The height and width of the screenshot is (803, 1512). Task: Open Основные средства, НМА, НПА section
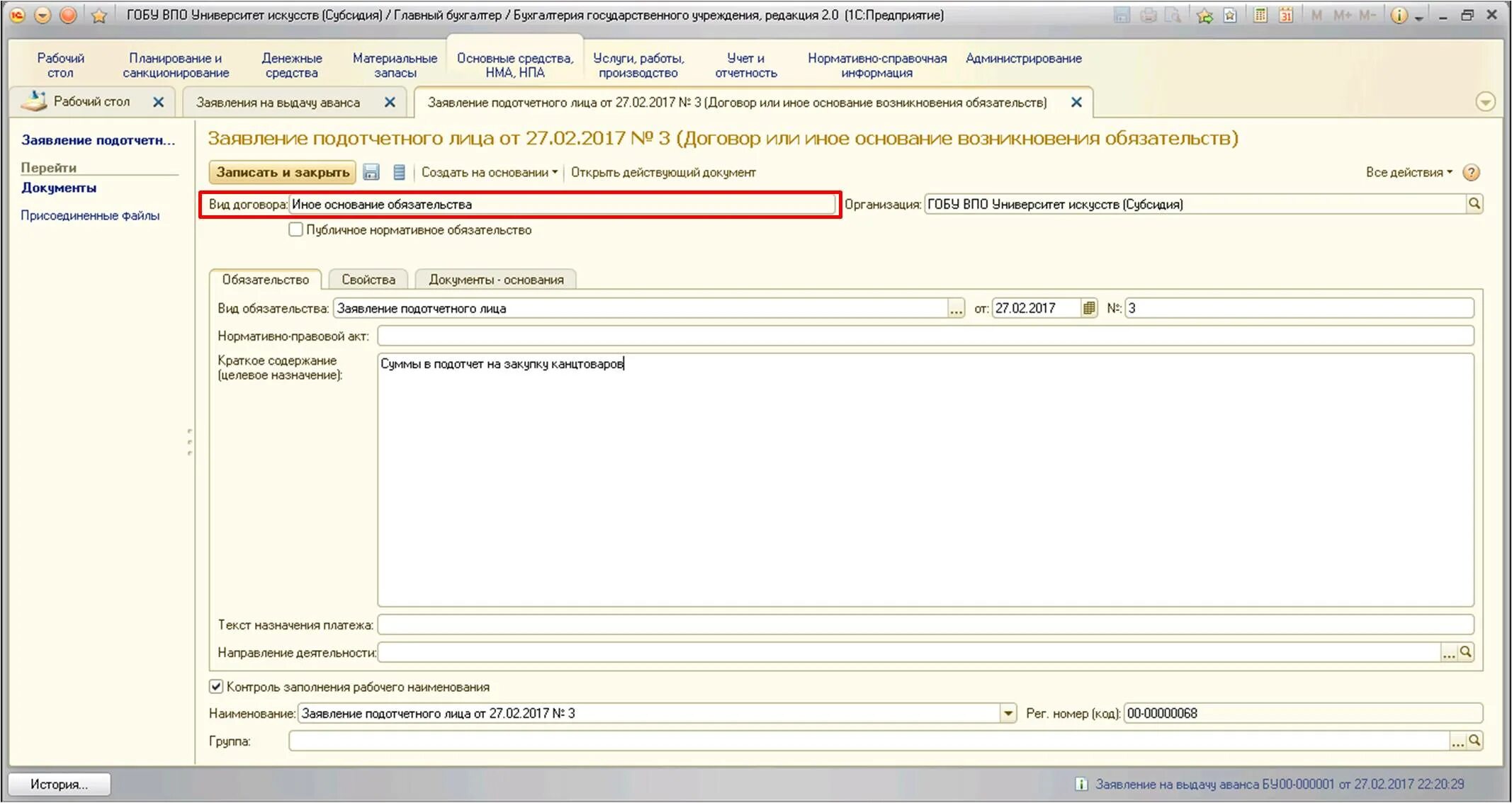click(515, 65)
